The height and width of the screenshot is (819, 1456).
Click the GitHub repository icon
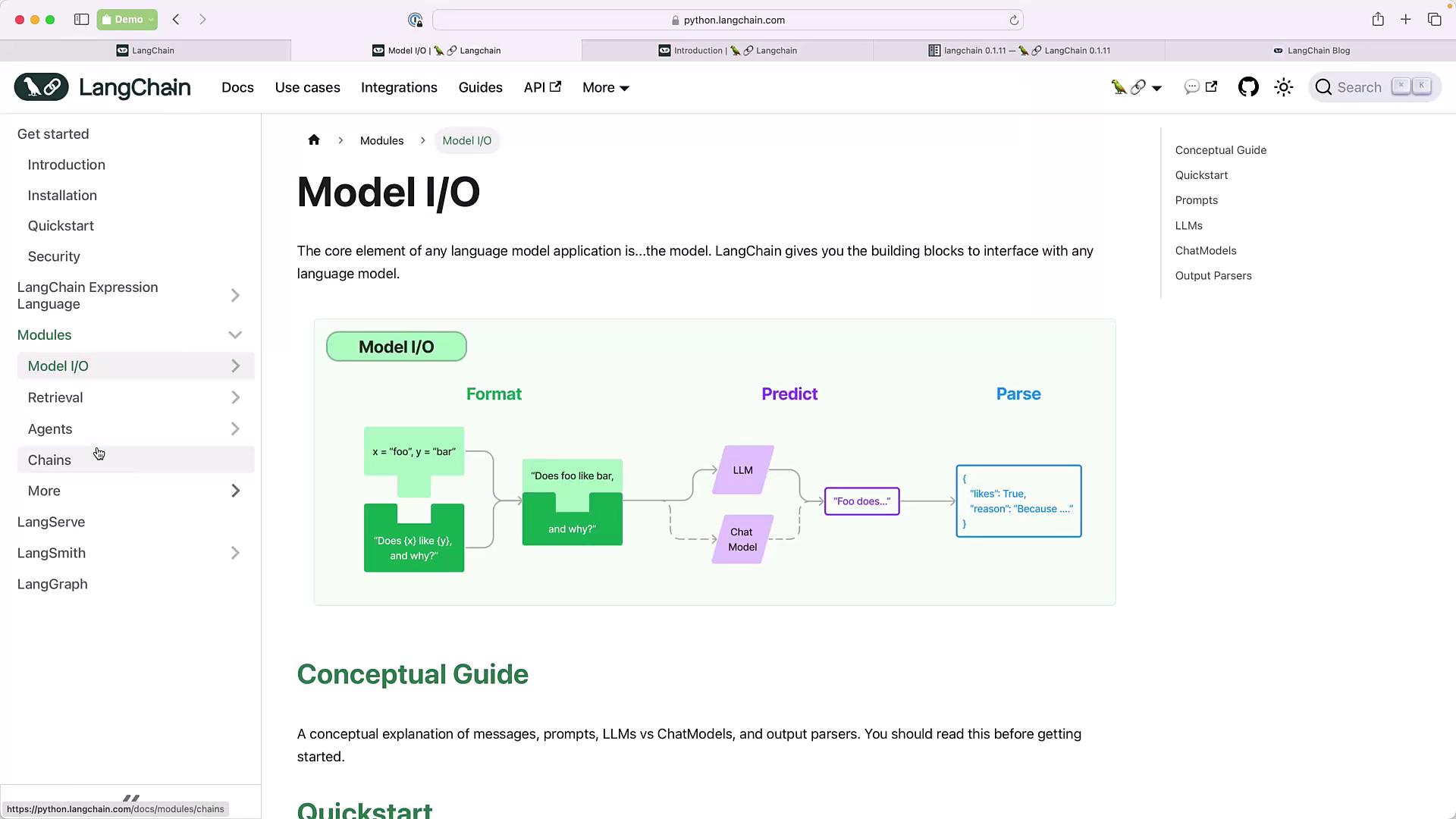tap(1248, 87)
